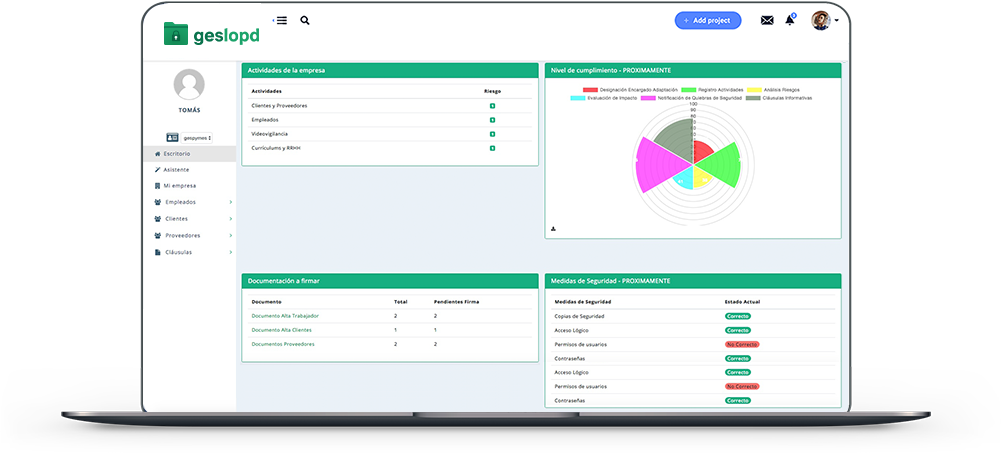Click the wand icon next to Asistente
This screenshot has width=1001, height=453.
[x=158, y=170]
